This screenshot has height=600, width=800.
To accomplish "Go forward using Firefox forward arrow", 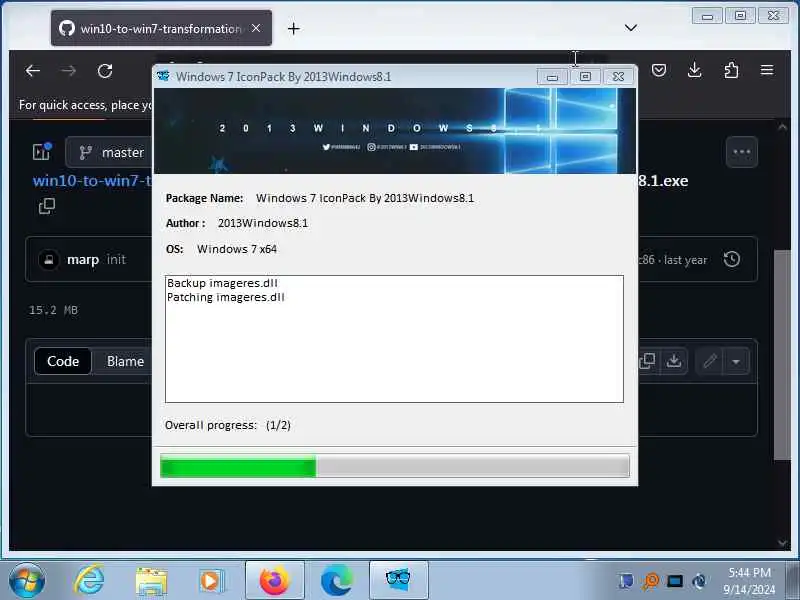I will pos(68,71).
